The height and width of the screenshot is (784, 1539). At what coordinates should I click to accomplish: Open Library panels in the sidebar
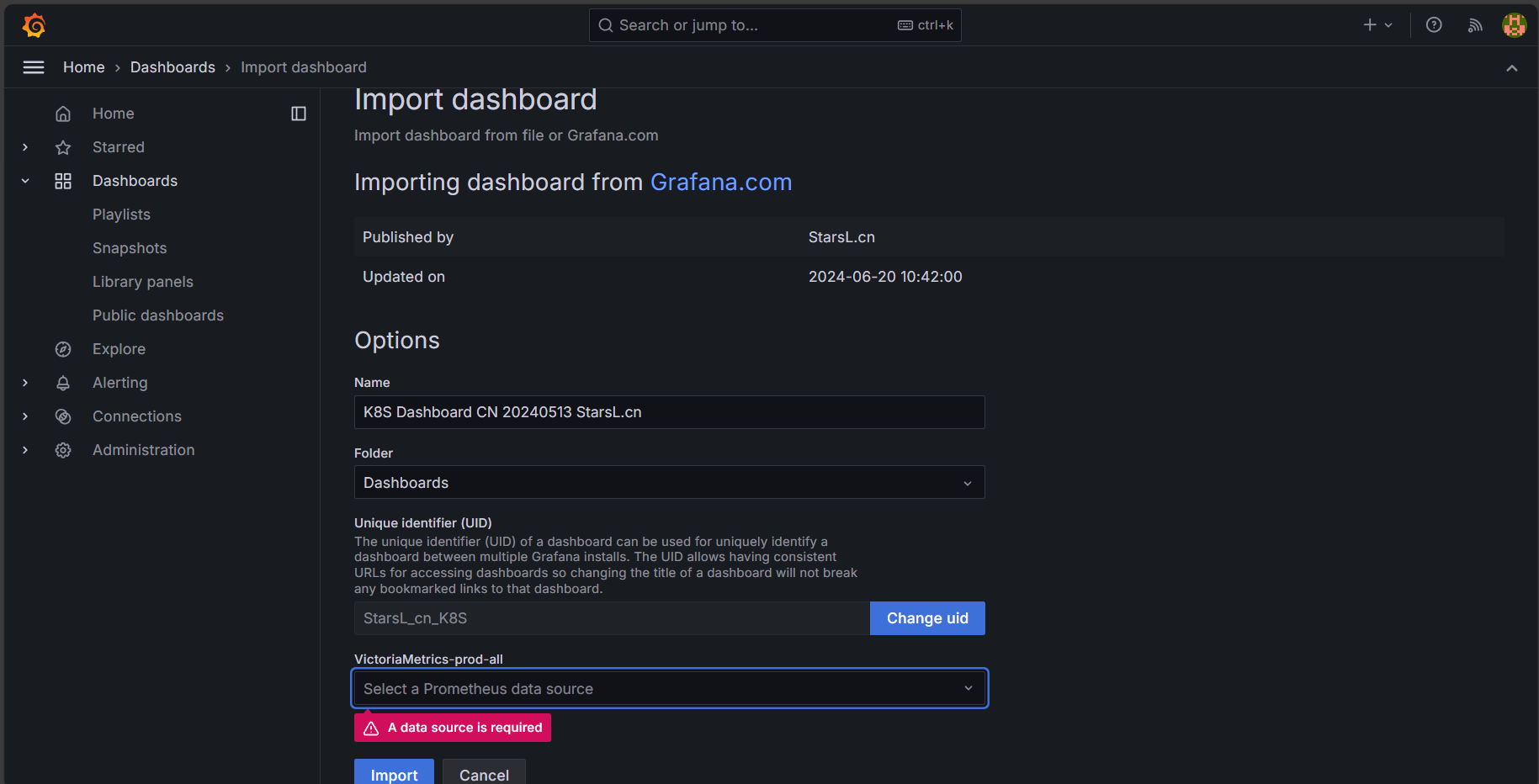click(143, 282)
